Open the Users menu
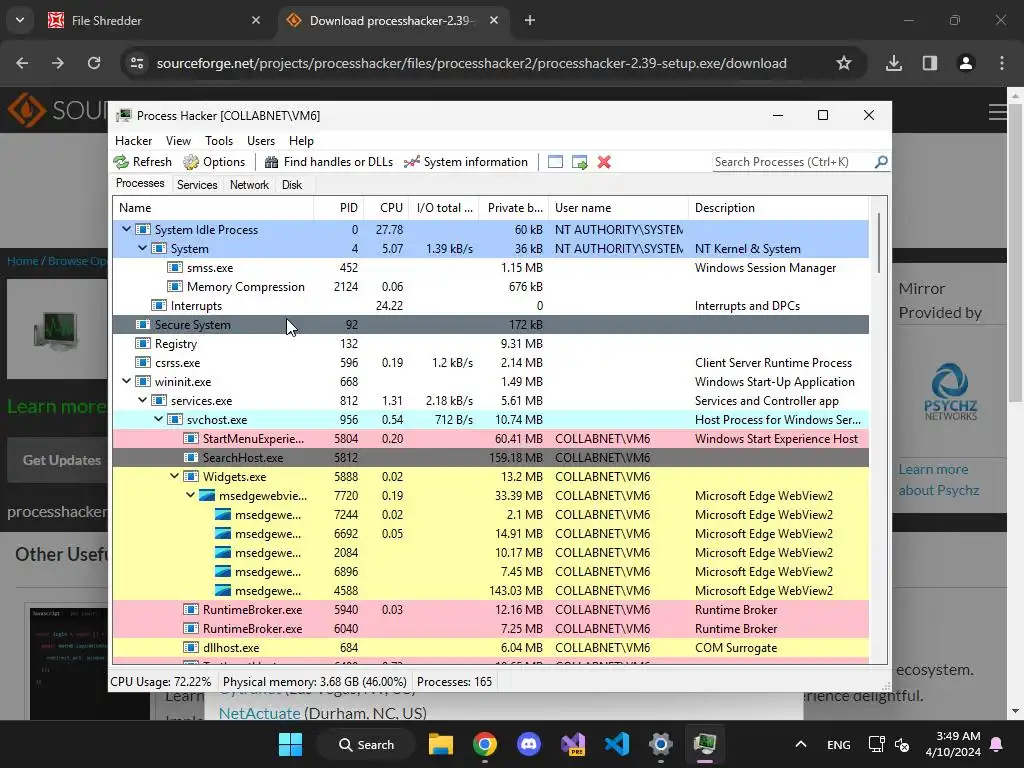1024x768 pixels. [261, 141]
